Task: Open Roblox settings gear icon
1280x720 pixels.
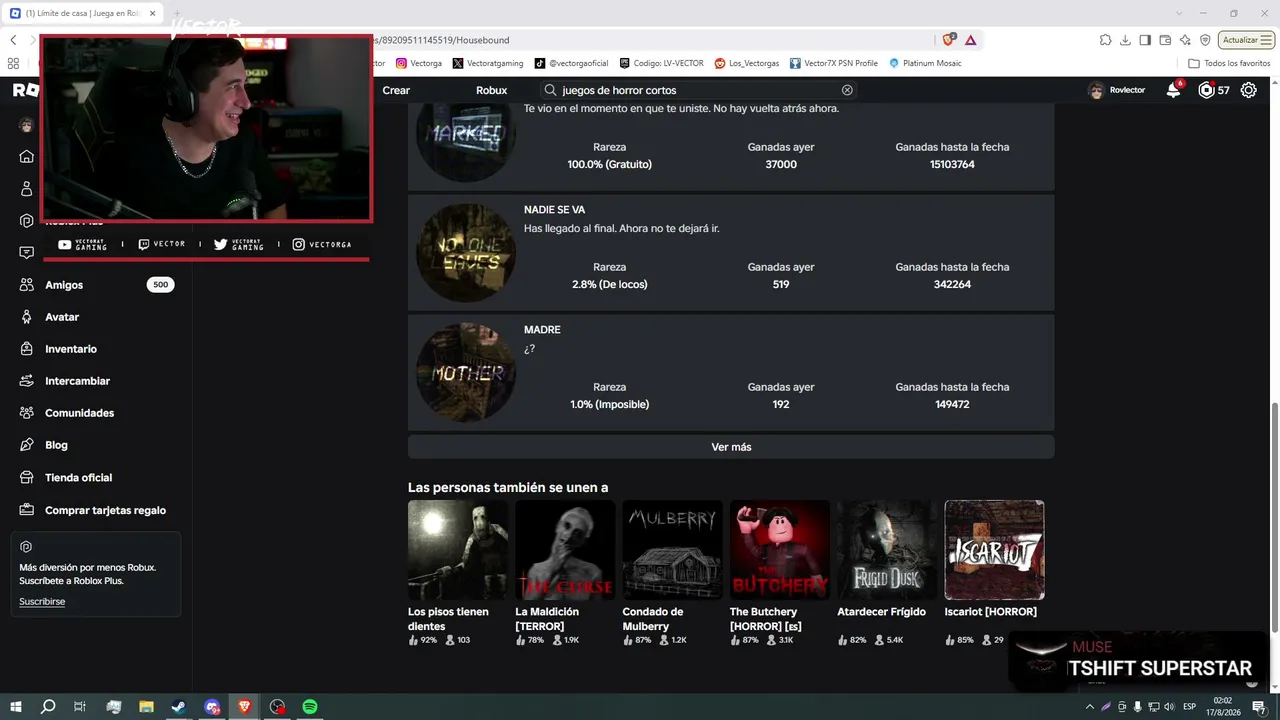Action: pyautogui.click(x=1249, y=90)
